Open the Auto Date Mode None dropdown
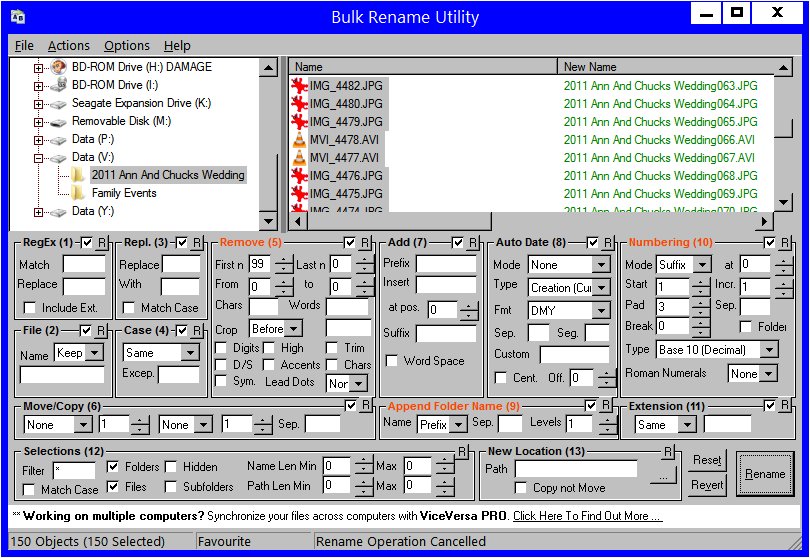Viewport: 810px width, 558px height. click(601, 265)
